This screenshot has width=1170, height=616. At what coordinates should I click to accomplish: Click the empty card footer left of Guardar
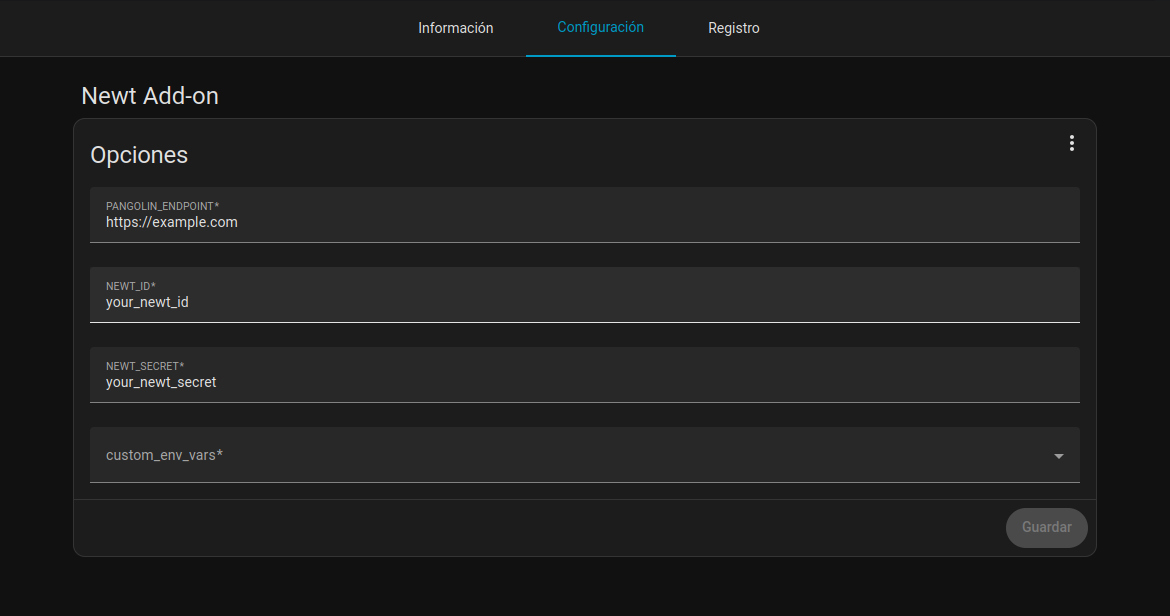(500, 527)
